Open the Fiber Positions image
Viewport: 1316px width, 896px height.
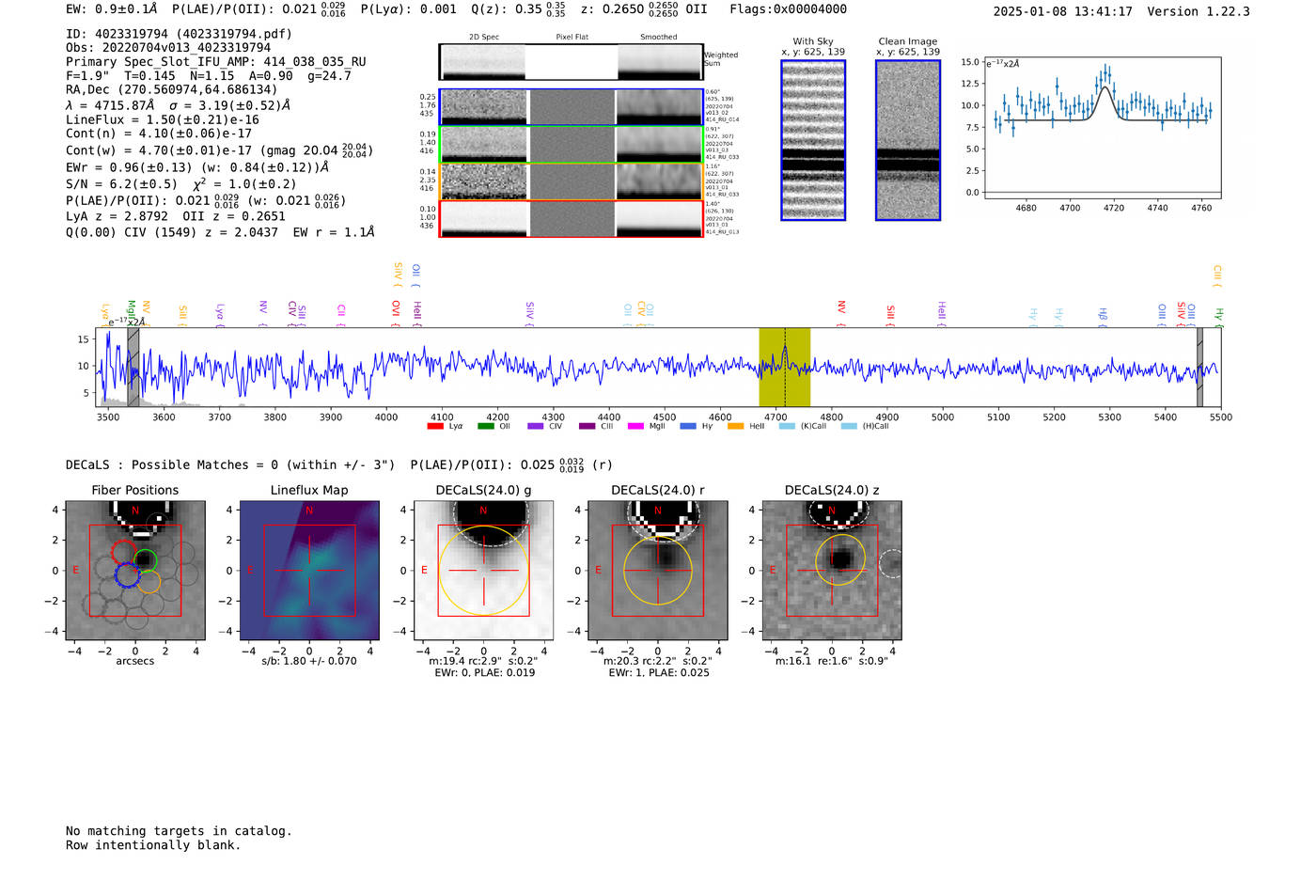coord(135,571)
